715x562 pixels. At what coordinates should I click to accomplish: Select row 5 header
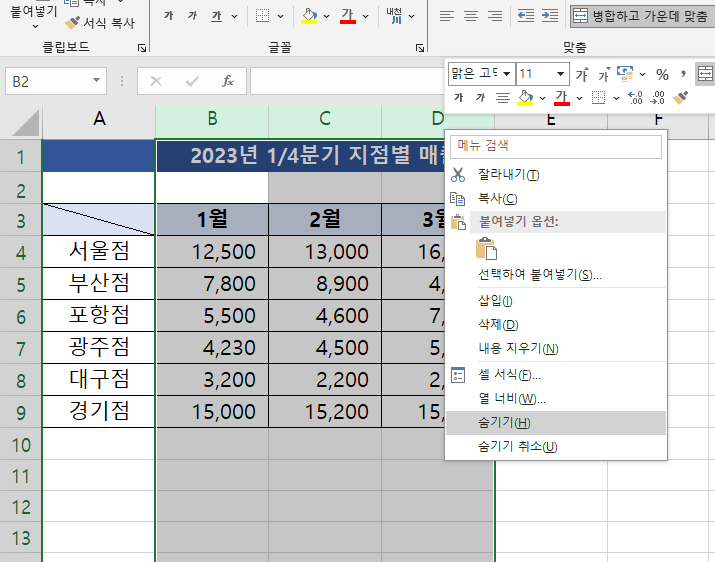coord(21,284)
